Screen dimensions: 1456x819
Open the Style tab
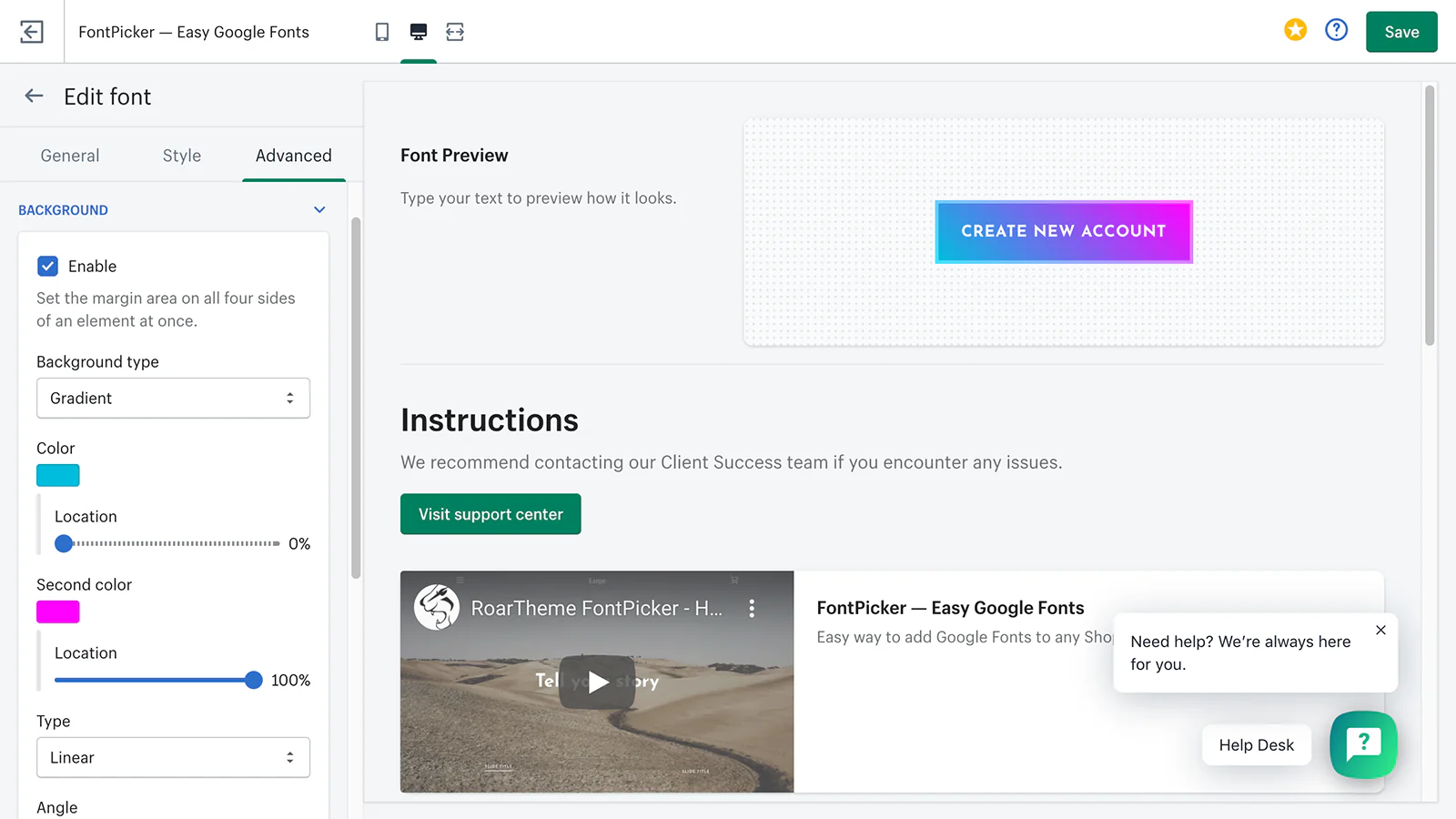(x=182, y=156)
